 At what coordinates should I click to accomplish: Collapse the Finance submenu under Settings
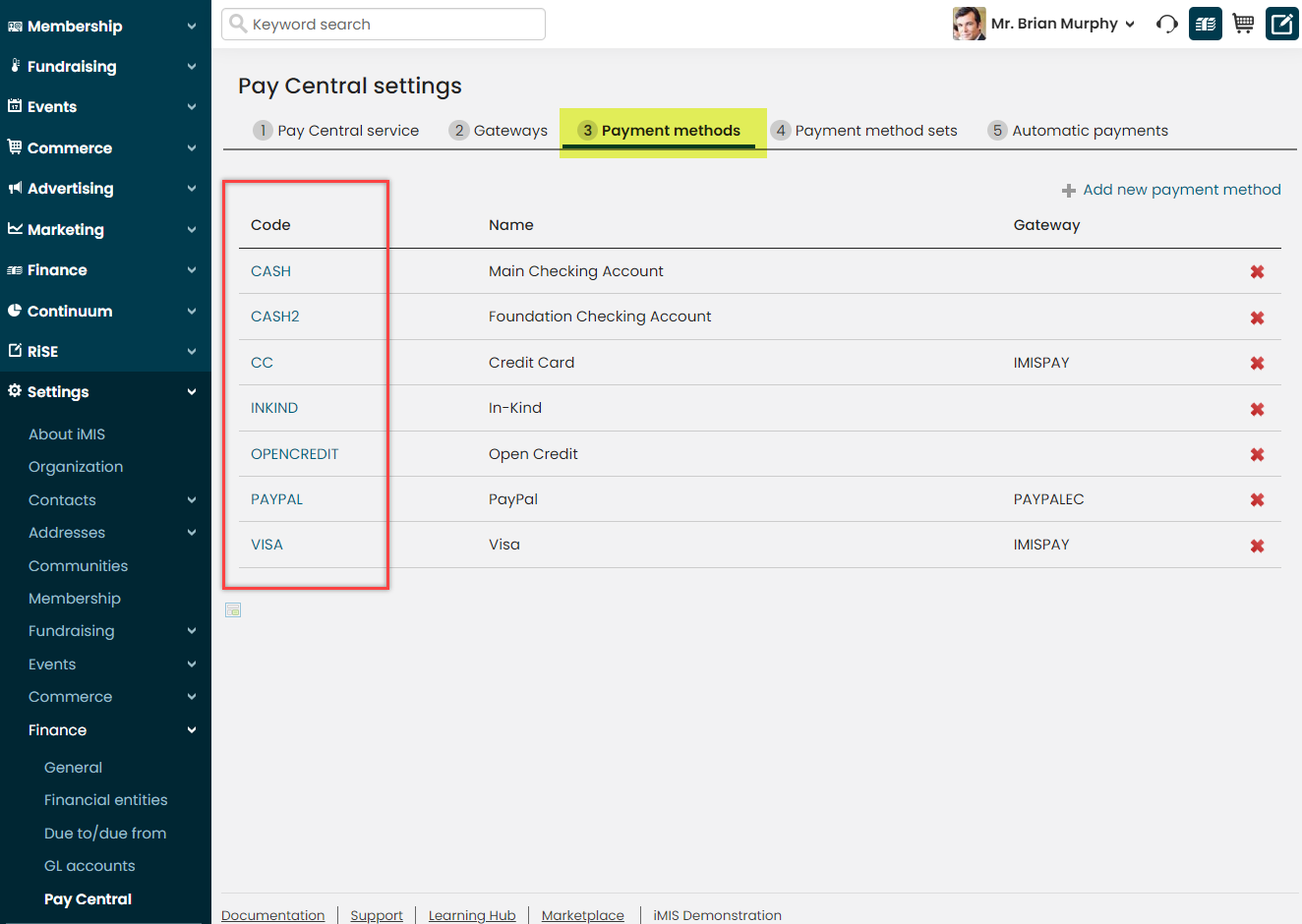pyautogui.click(x=57, y=729)
